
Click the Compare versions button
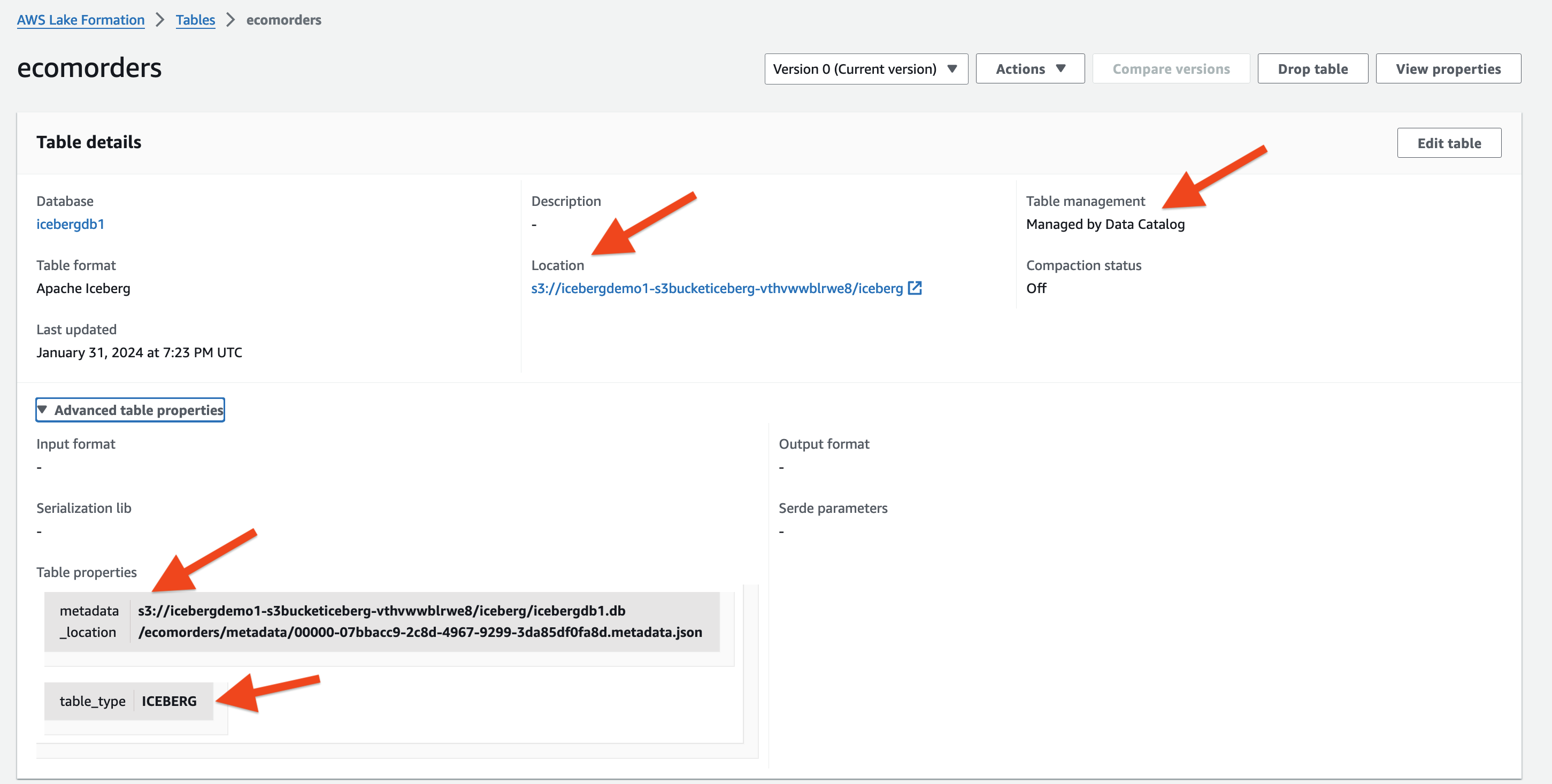pos(1171,70)
